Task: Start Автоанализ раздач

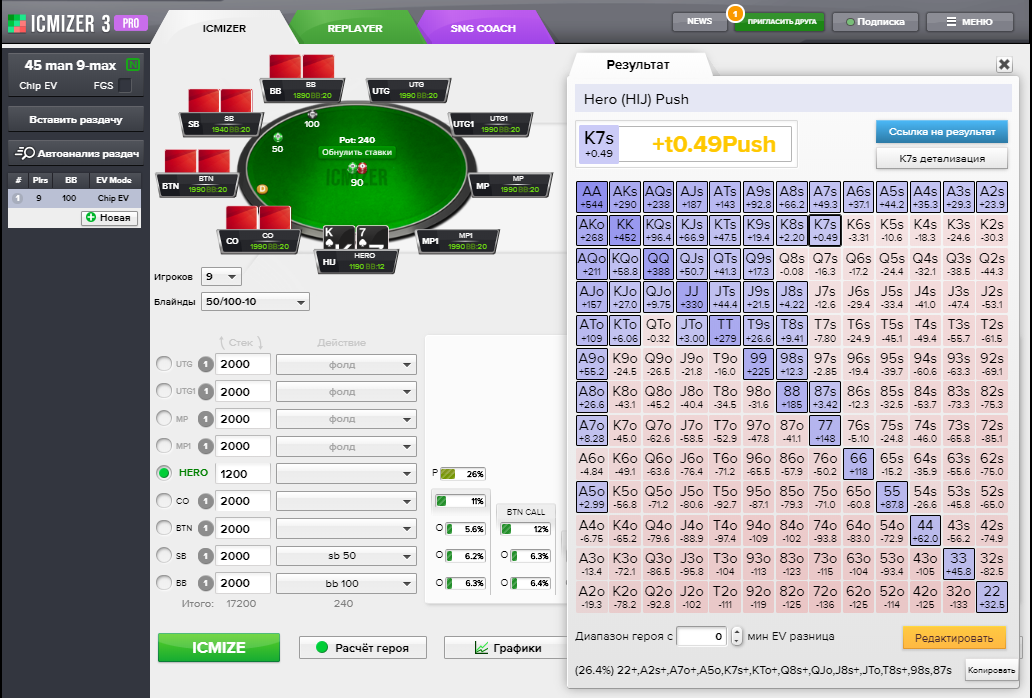Action: [x=76, y=153]
